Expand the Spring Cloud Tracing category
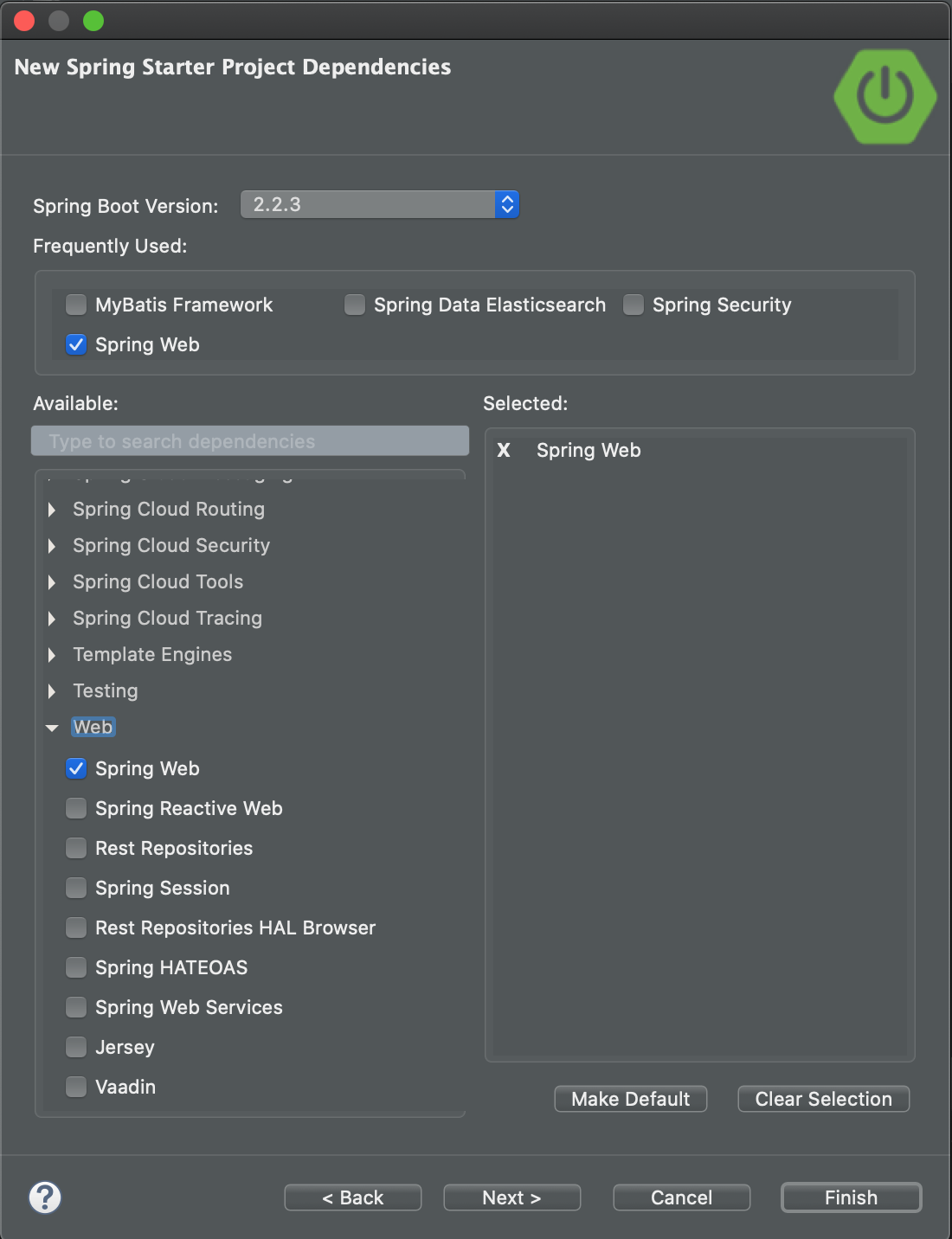952x1239 pixels. [x=52, y=619]
